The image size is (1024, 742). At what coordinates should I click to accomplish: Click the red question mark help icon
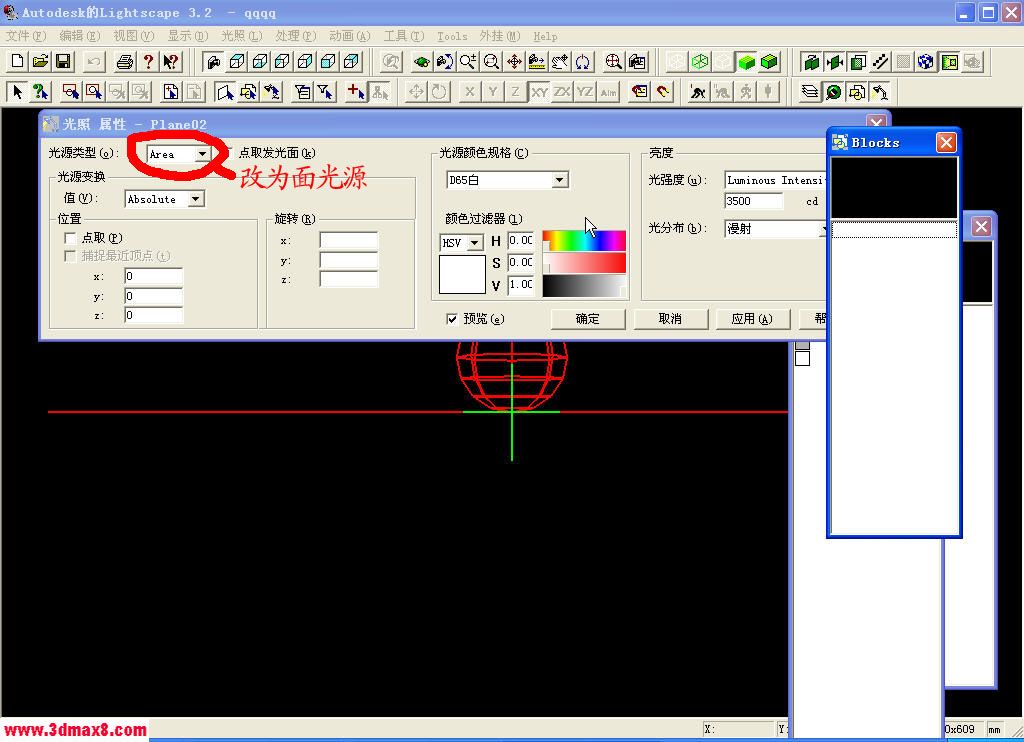coord(148,61)
